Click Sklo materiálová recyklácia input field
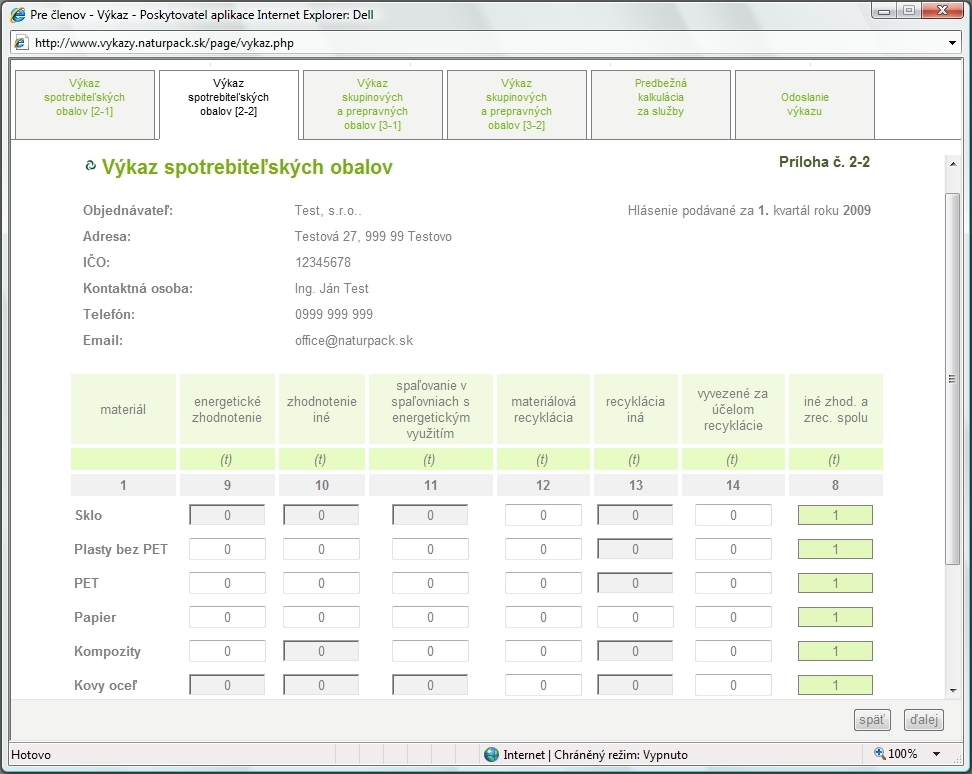The width and height of the screenshot is (972, 774). point(543,516)
